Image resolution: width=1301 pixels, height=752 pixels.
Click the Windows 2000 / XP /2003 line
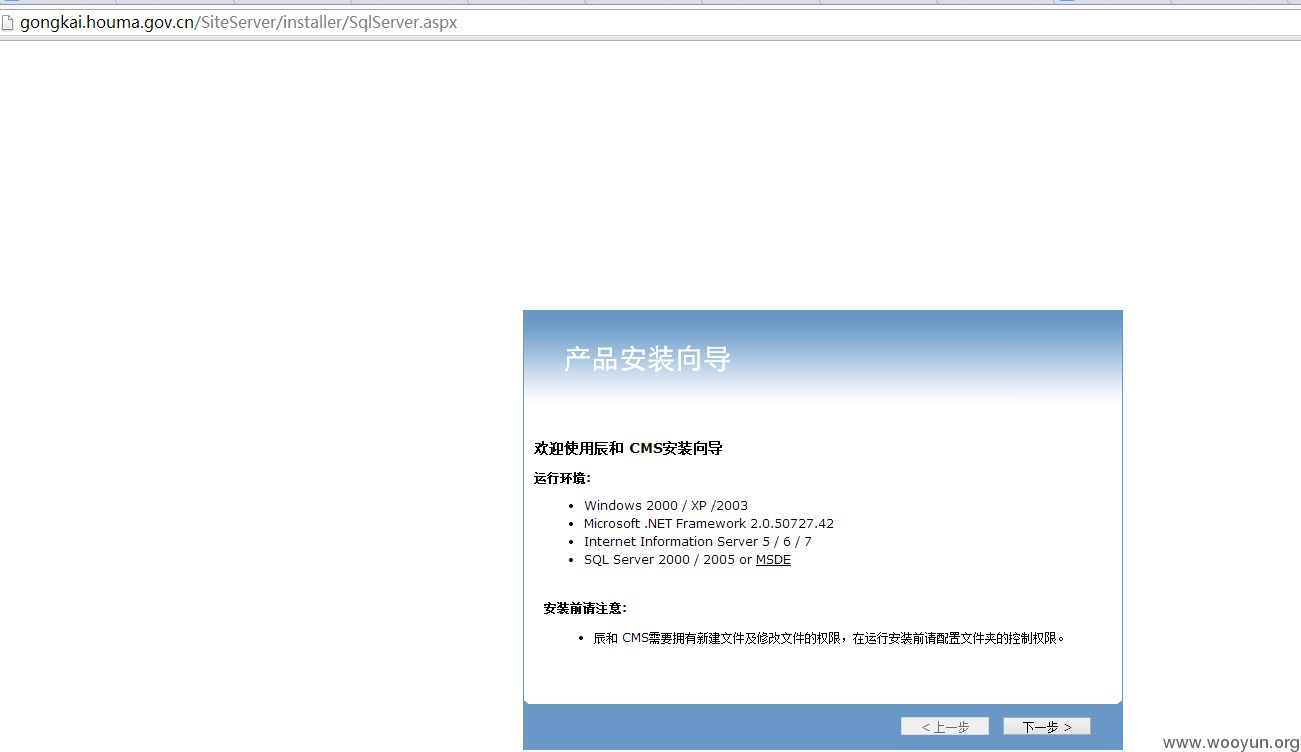pyautogui.click(x=666, y=506)
